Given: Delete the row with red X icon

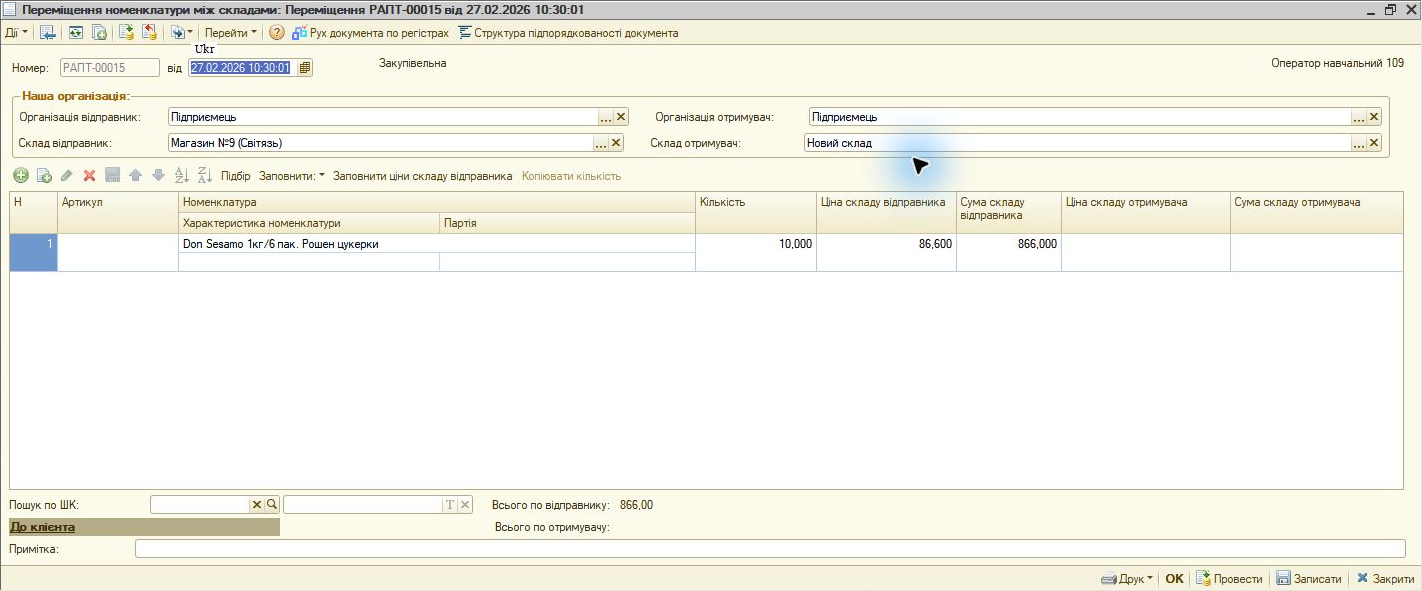Looking at the screenshot, I should pos(89,176).
